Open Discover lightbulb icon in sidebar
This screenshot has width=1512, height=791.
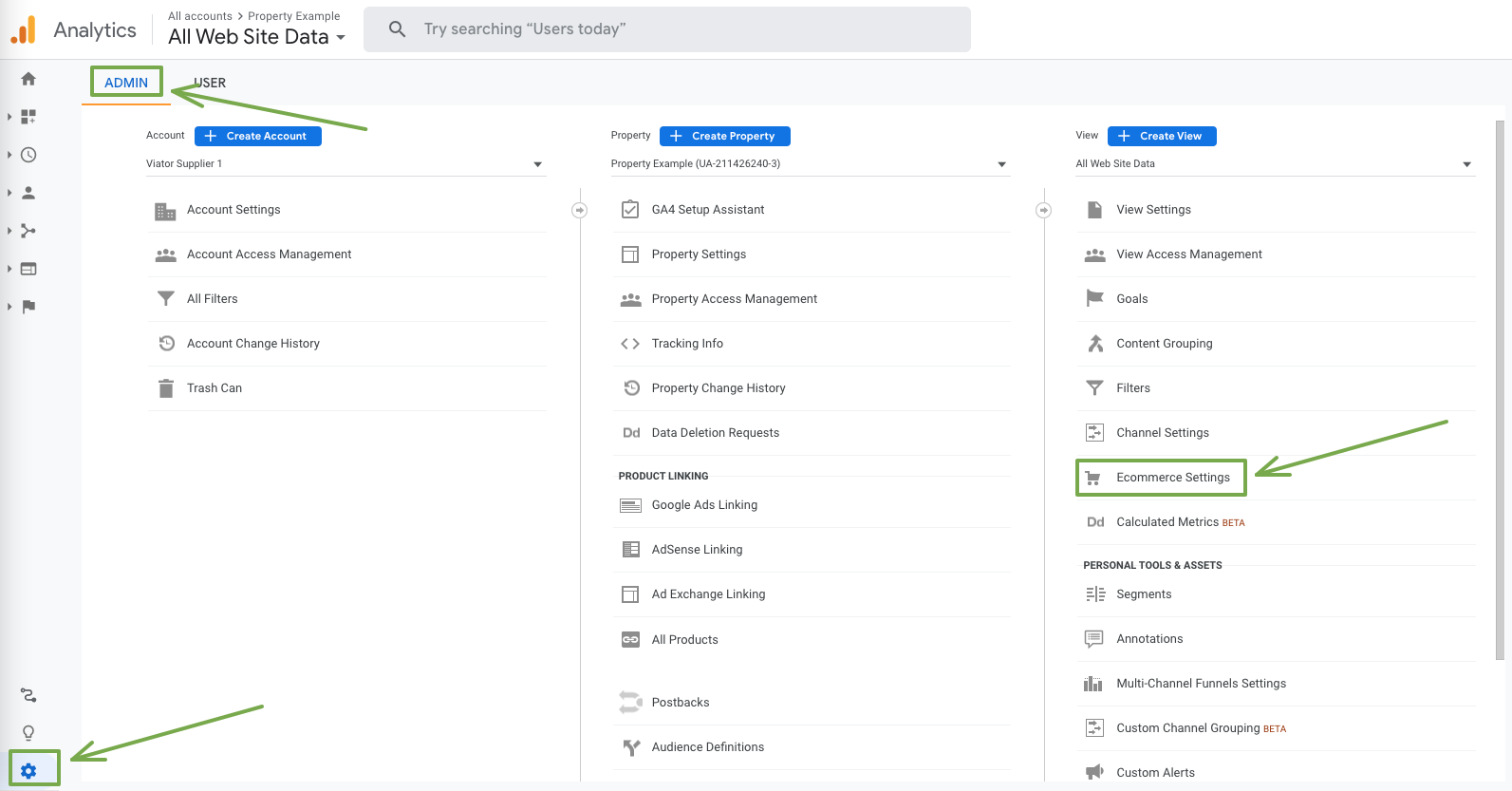[x=28, y=733]
